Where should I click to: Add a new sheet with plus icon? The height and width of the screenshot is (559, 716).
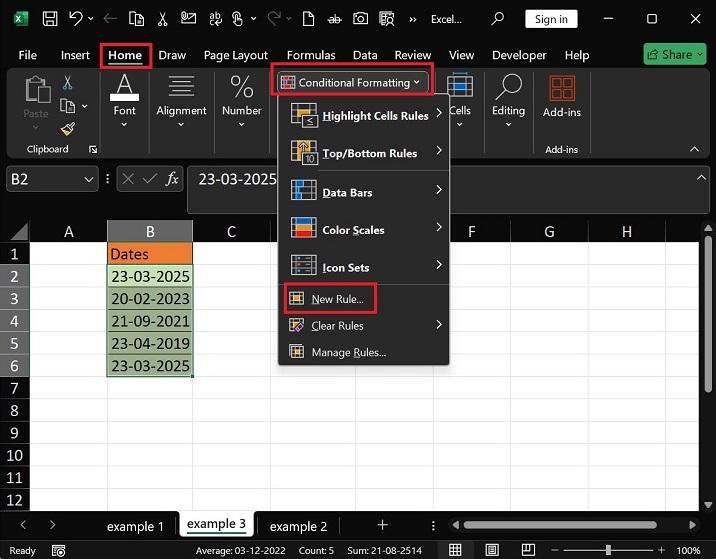(x=382, y=525)
